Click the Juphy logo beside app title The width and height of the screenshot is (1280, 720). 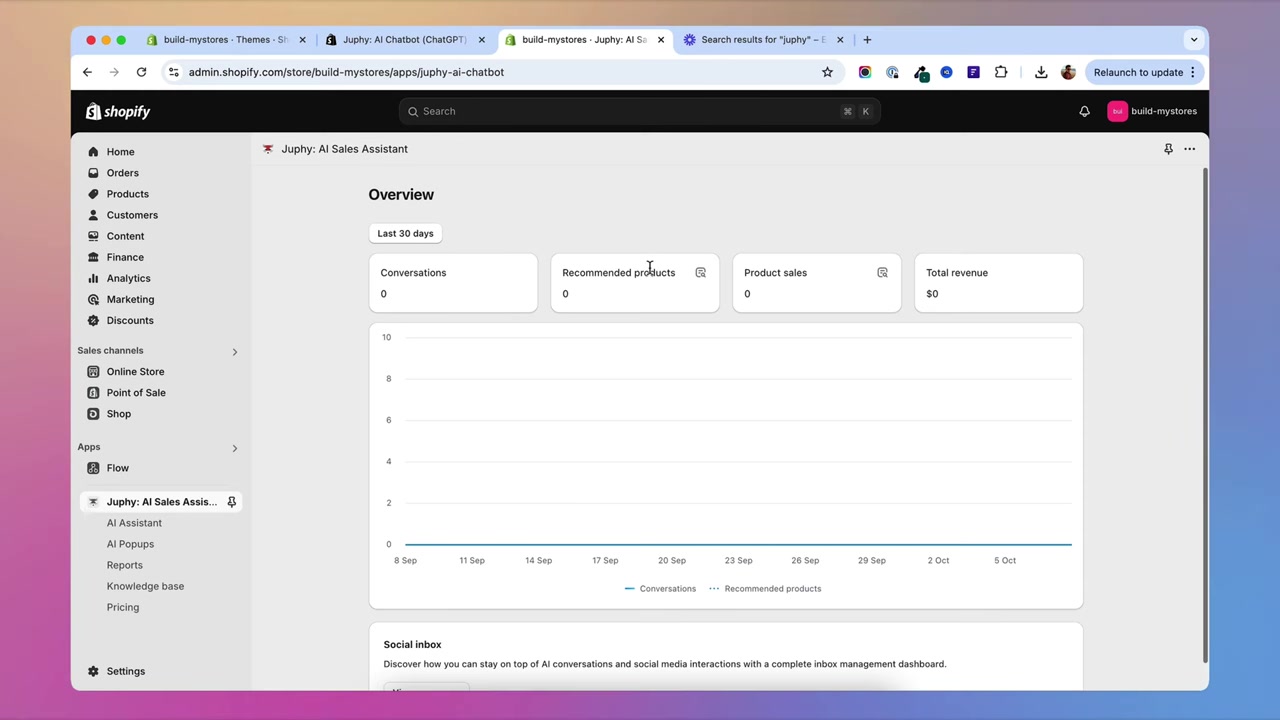268,149
